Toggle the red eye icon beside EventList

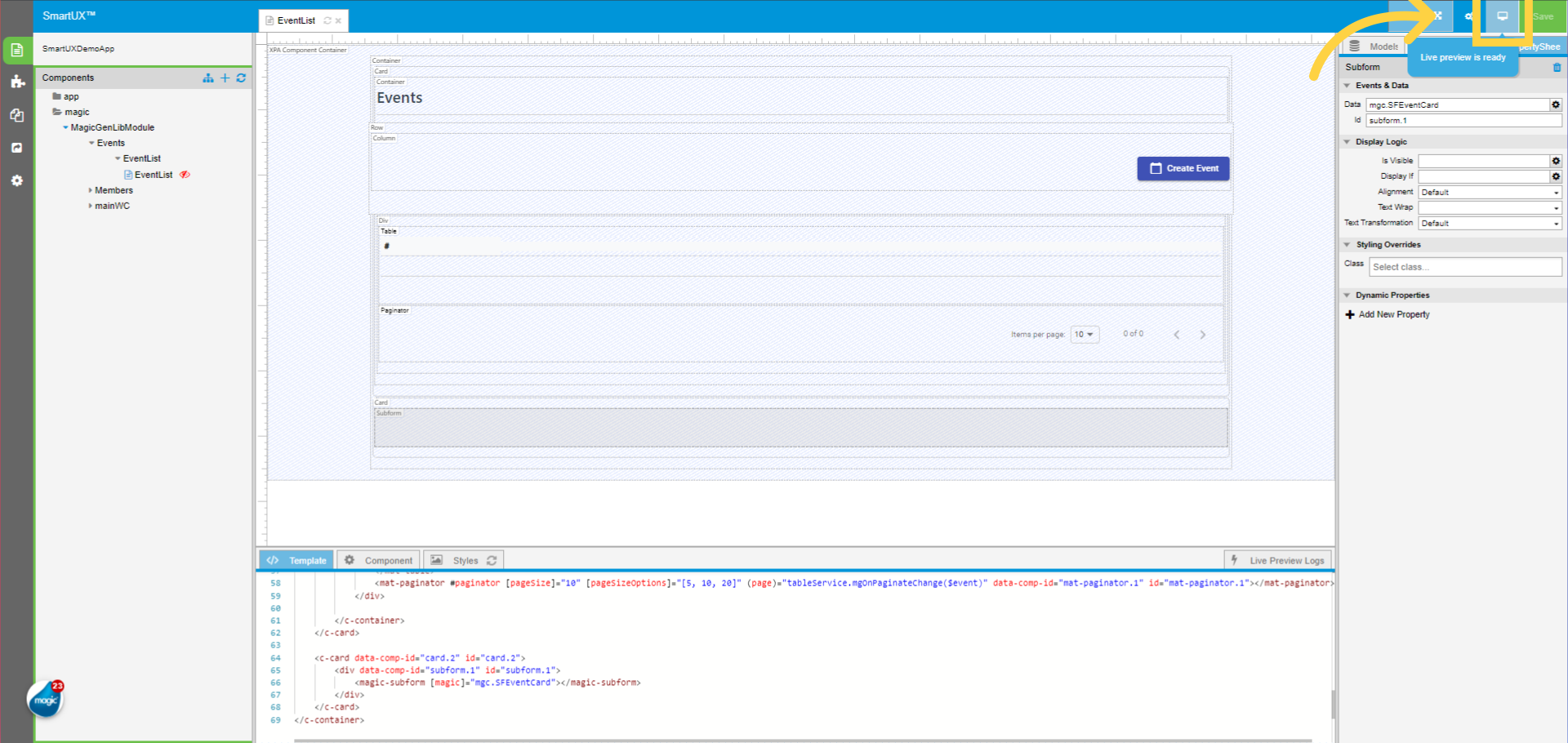coord(185,175)
